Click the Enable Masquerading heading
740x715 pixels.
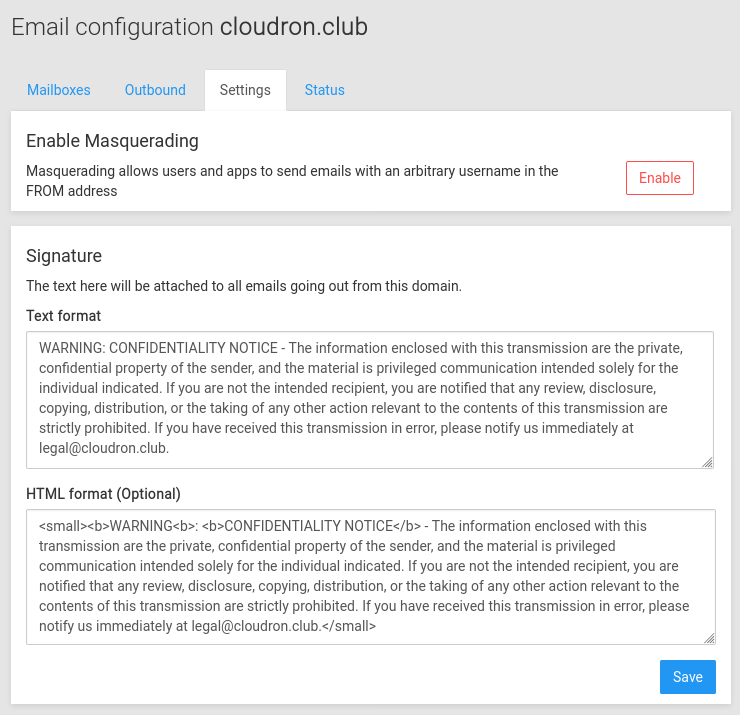[112, 141]
